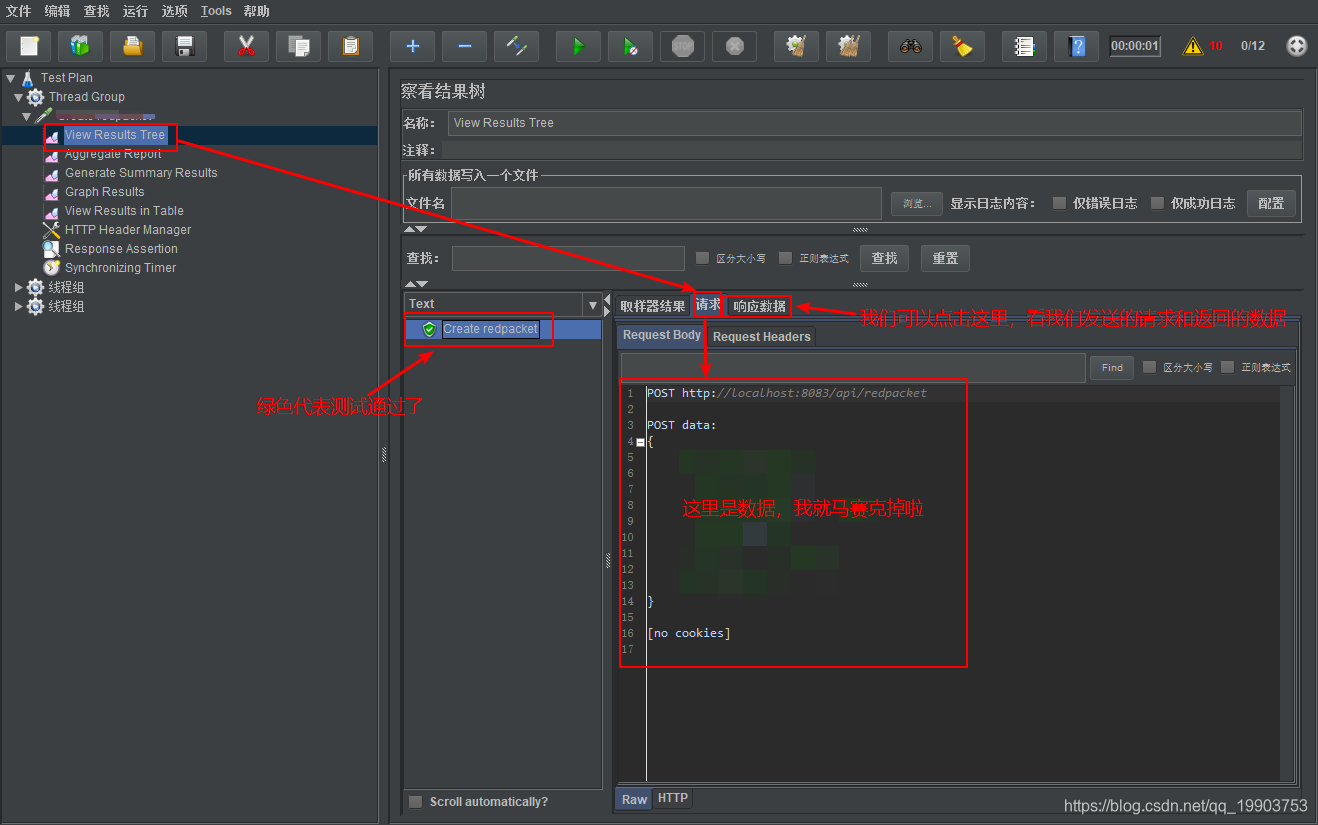Viewport: 1318px width, 825px height.
Task: Clear results with single broom icon
Action: 796,46
